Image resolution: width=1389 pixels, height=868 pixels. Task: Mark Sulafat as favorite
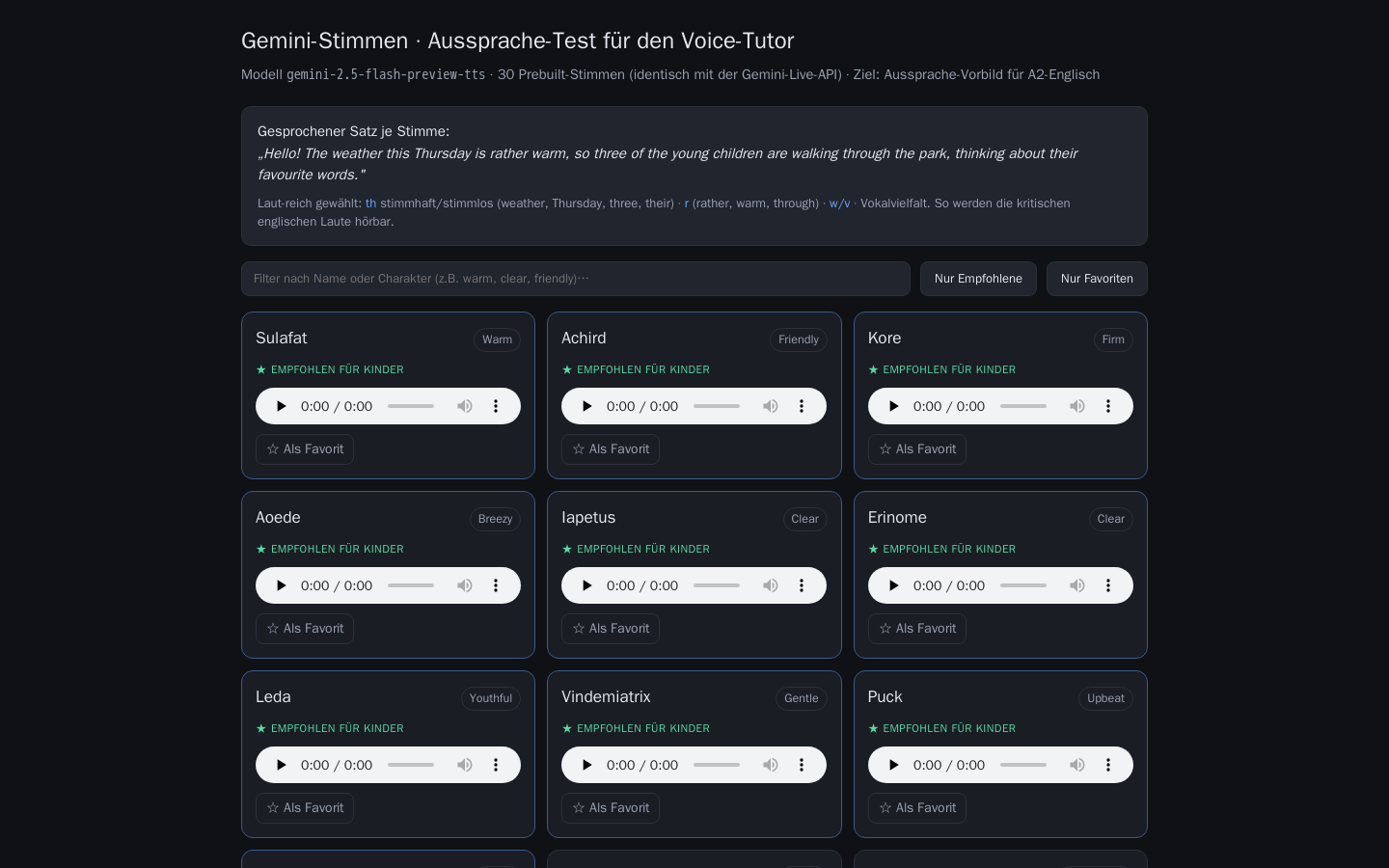tap(305, 449)
